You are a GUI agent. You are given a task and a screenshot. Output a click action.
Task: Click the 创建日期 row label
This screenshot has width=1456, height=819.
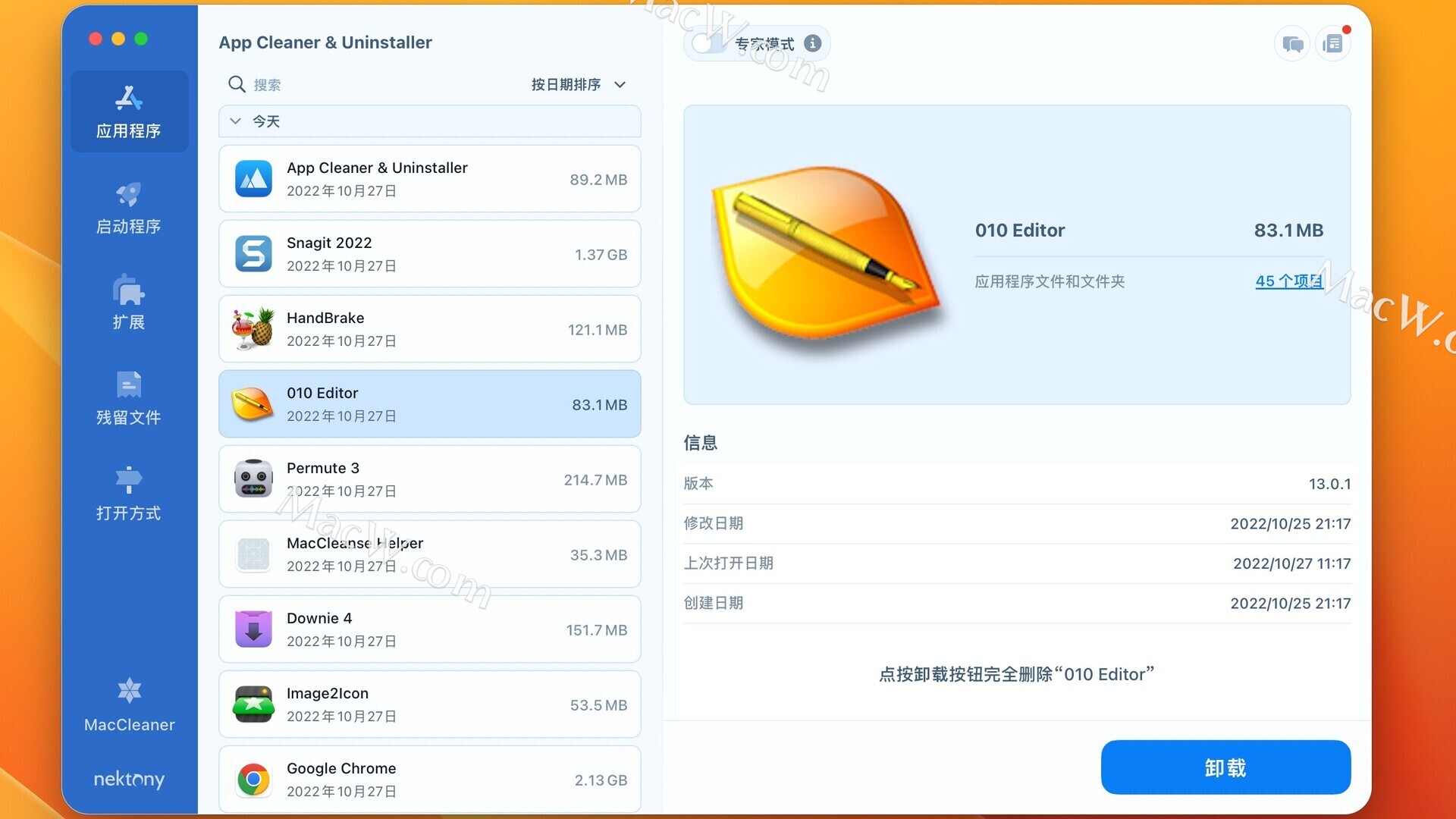click(x=714, y=603)
